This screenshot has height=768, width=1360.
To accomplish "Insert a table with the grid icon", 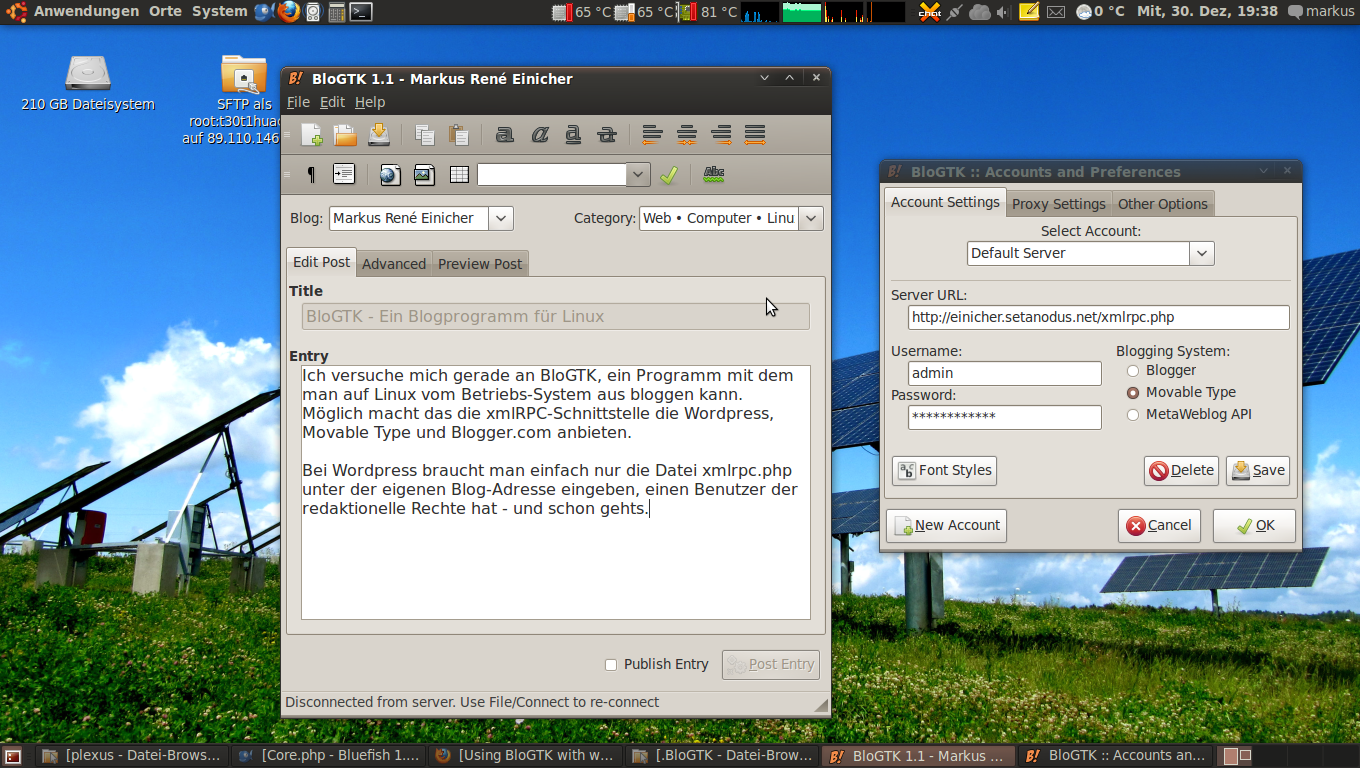I will pyautogui.click(x=459, y=175).
